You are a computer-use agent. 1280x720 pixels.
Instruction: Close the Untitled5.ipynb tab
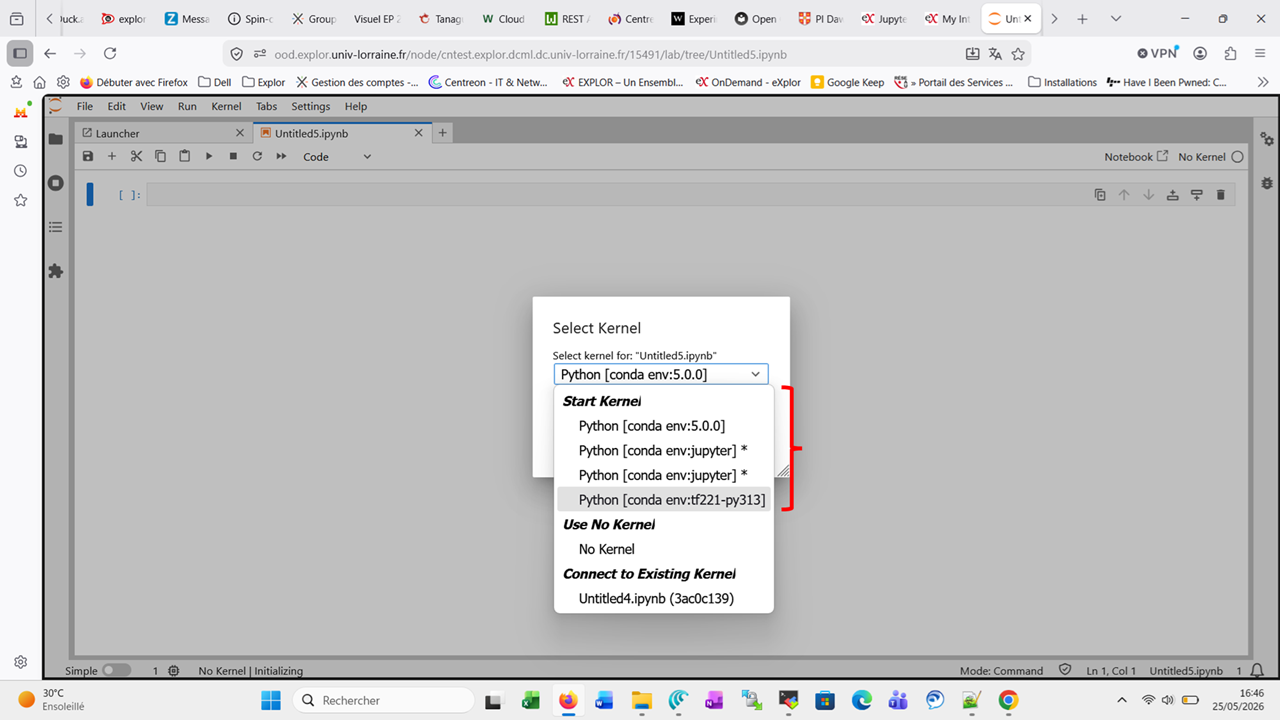[x=419, y=133]
